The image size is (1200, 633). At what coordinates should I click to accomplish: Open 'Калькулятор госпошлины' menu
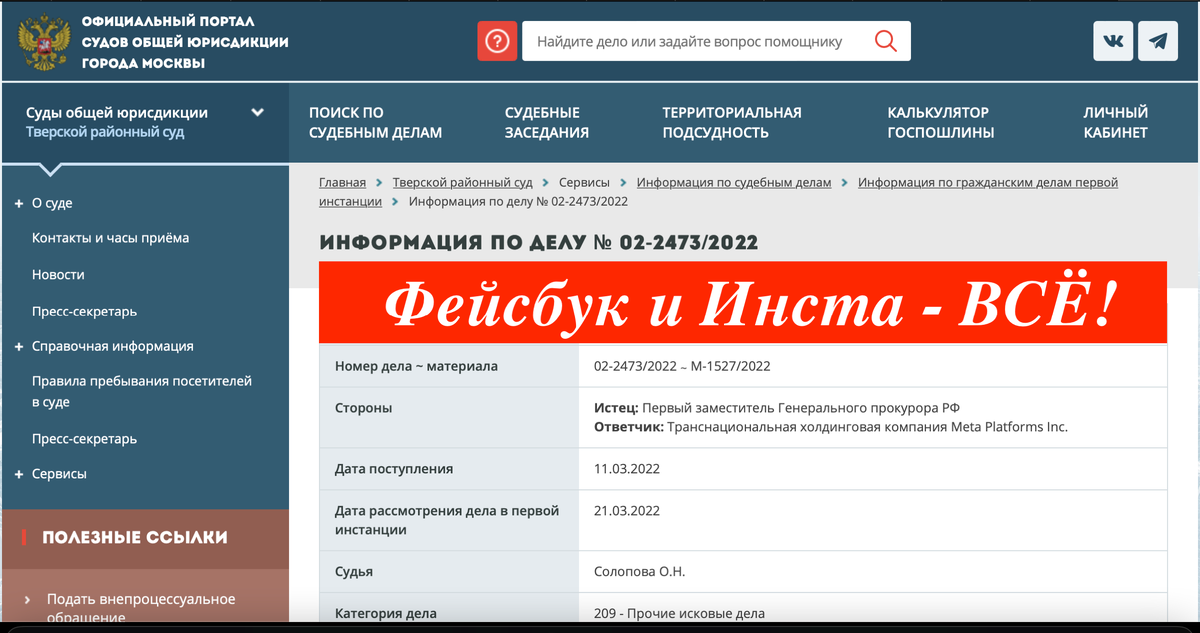click(x=941, y=122)
